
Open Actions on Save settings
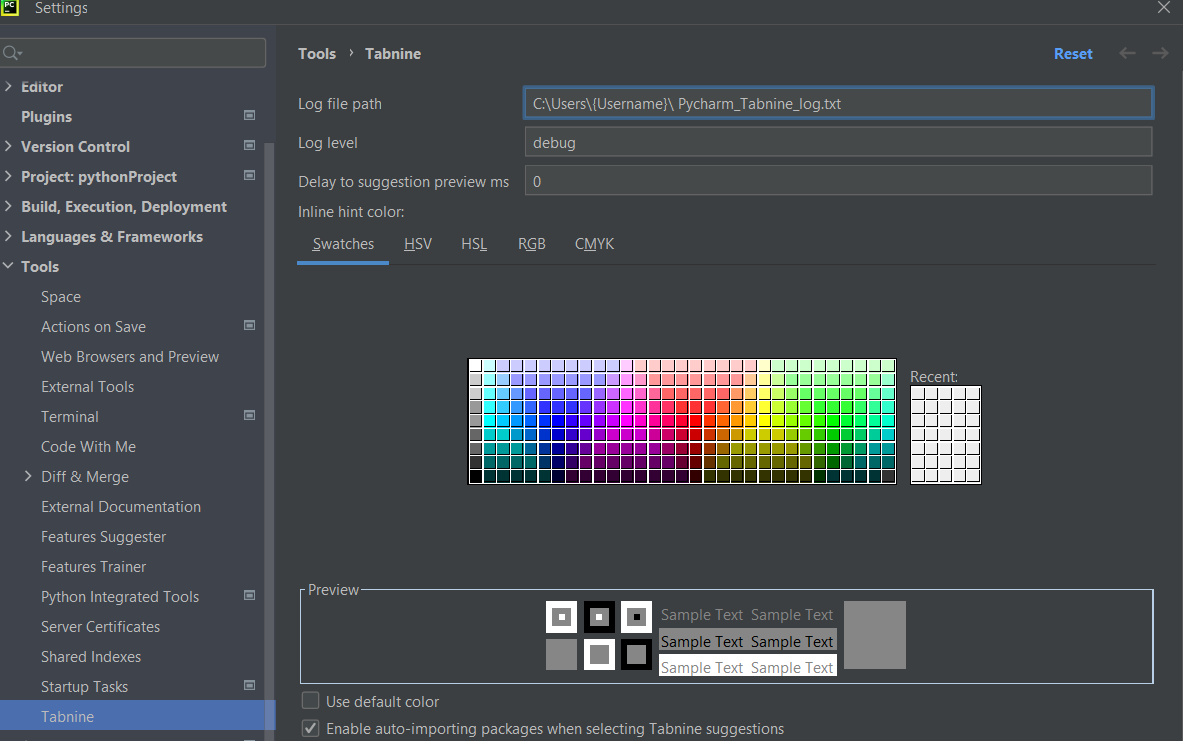pos(93,327)
